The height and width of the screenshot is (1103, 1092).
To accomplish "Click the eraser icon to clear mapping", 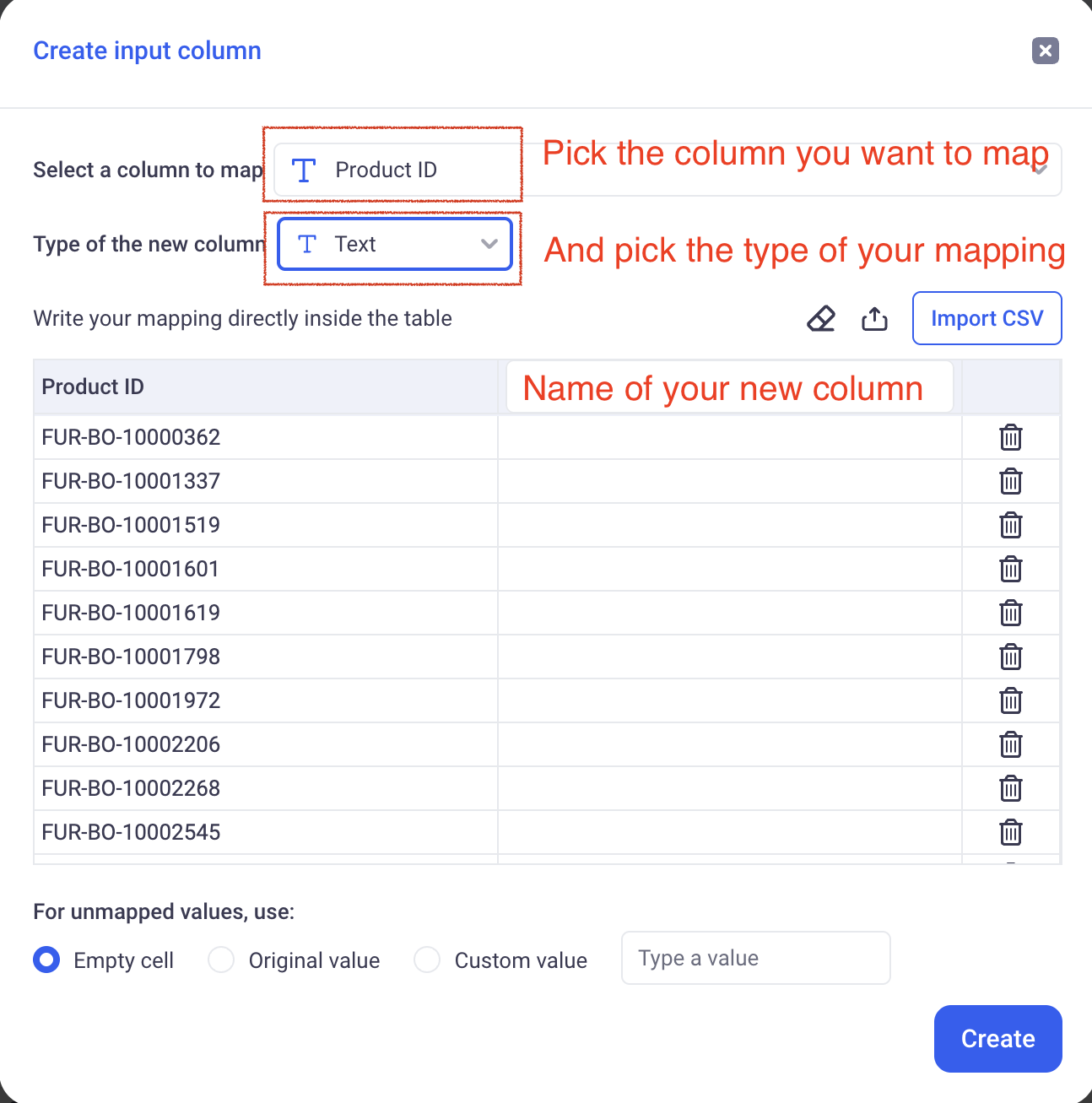I will 821,319.
